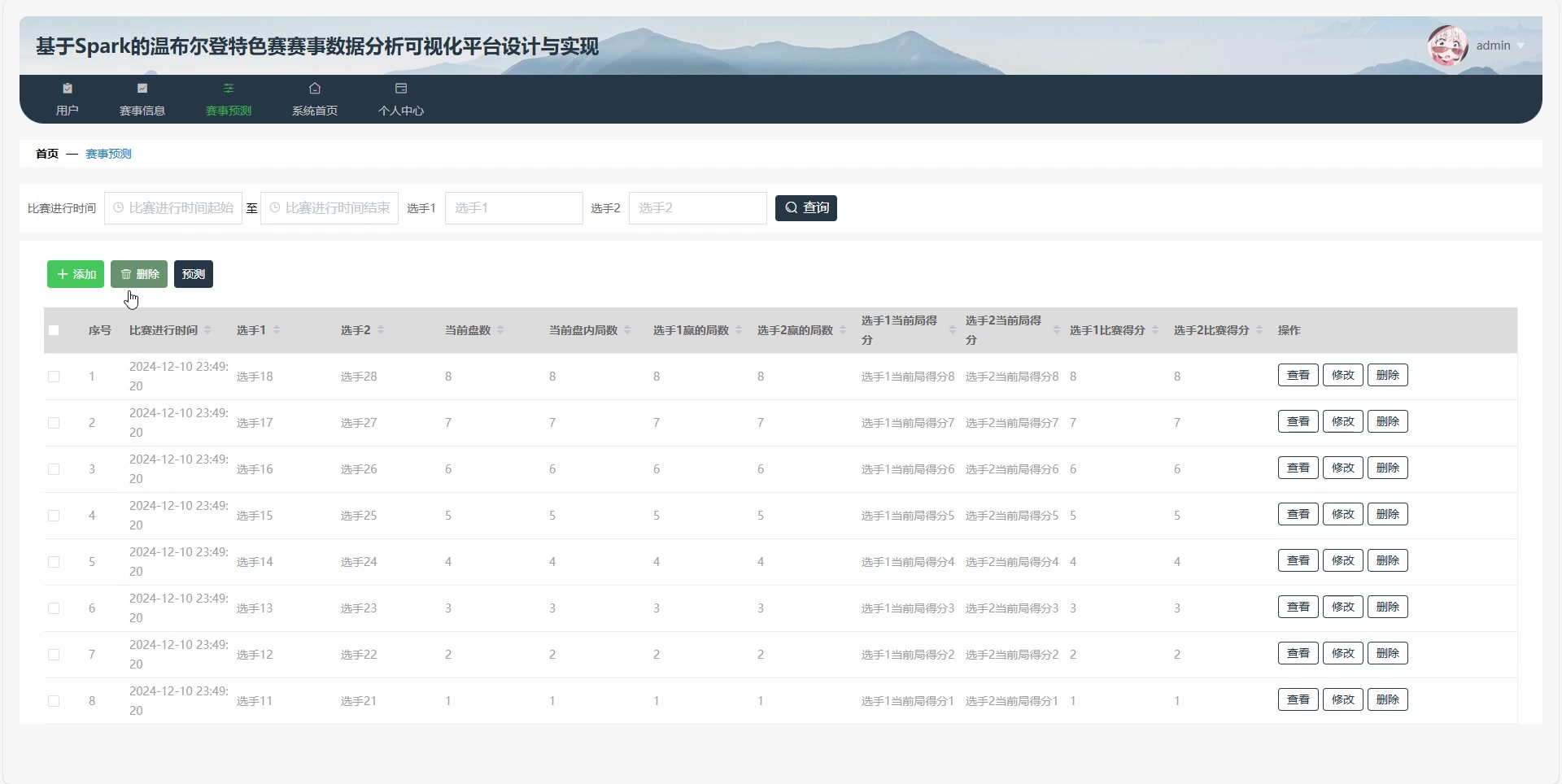Click the 赛事预测 breadcrumb link

(108, 154)
